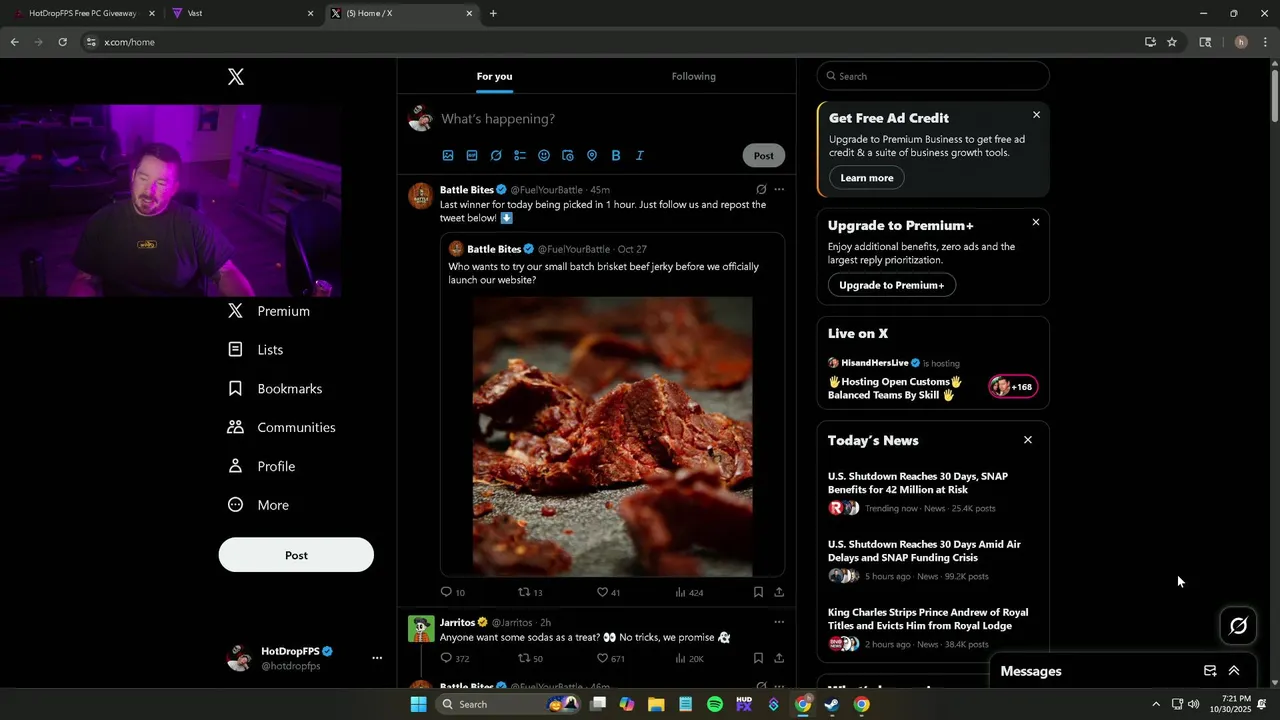Click the floating Grok button
This screenshot has height=720, width=1280.
pos(1238,626)
